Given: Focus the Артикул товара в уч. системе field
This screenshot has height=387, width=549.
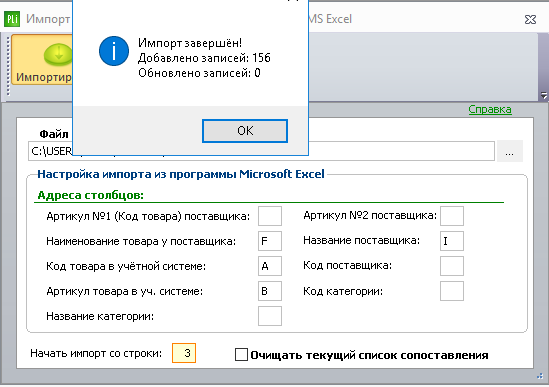Looking at the screenshot, I should [x=270, y=291].
